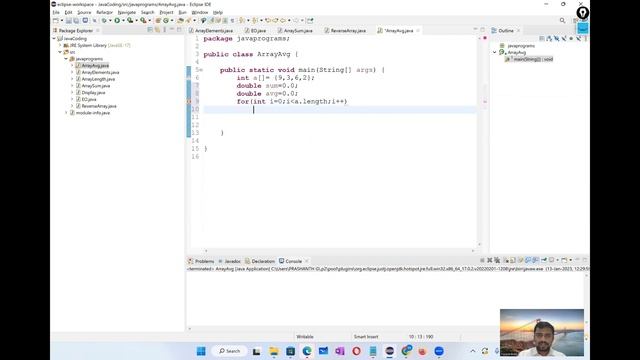Click the Coverage toolbar icon
This screenshot has width=640, height=360.
130,20
